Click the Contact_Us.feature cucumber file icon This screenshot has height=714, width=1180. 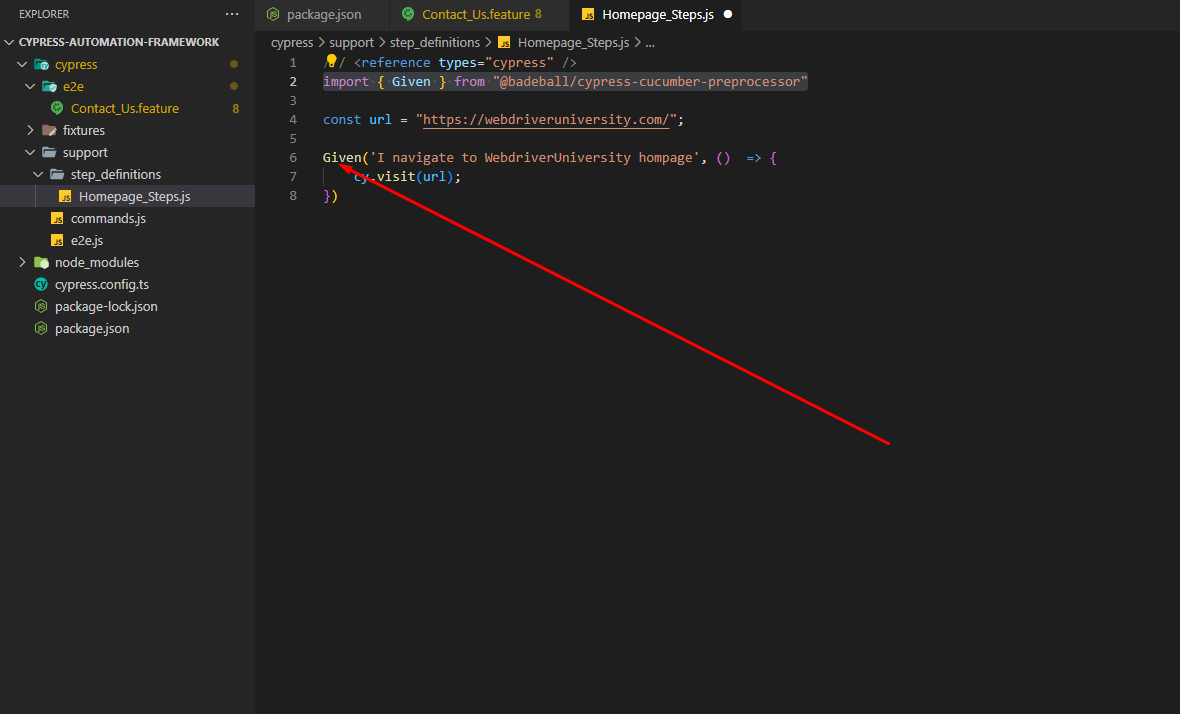tap(57, 108)
